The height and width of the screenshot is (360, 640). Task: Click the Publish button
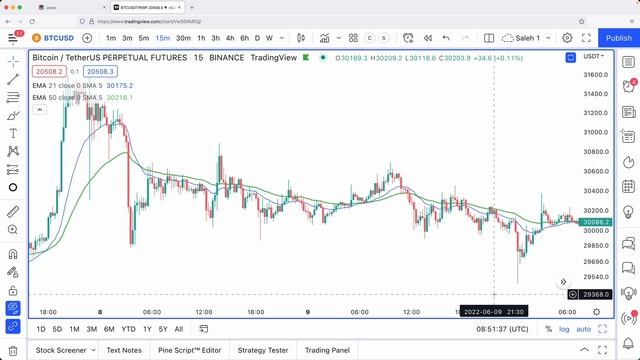[619, 38]
